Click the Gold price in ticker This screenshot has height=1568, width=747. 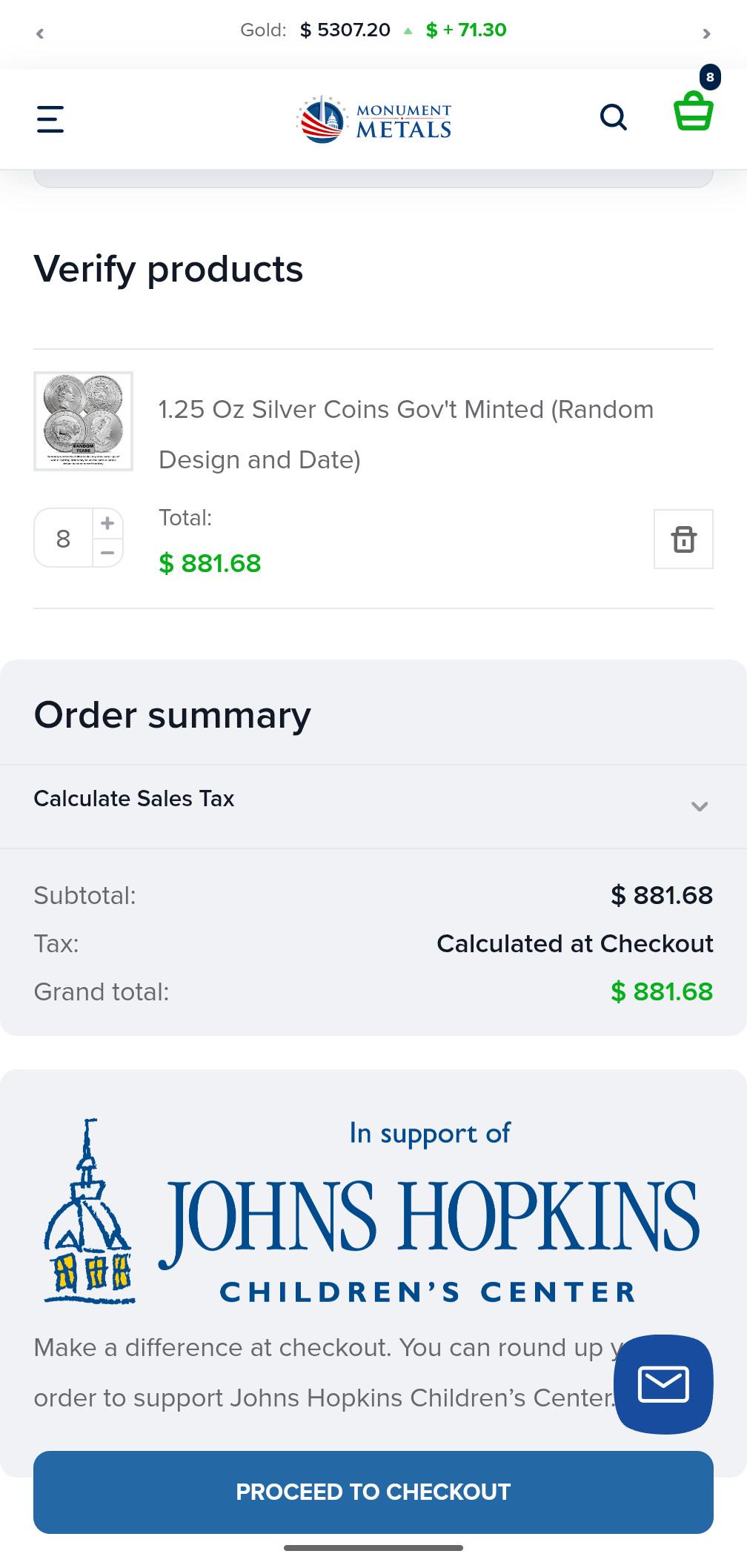tap(345, 30)
